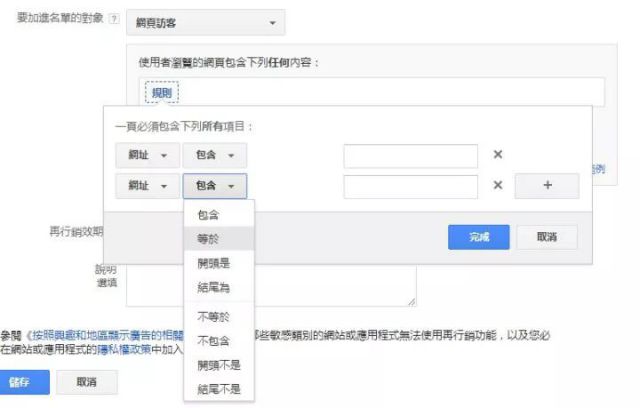Select 包含 from the operator menu
Viewport: 640px width, 408px height.
pos(209,215)
